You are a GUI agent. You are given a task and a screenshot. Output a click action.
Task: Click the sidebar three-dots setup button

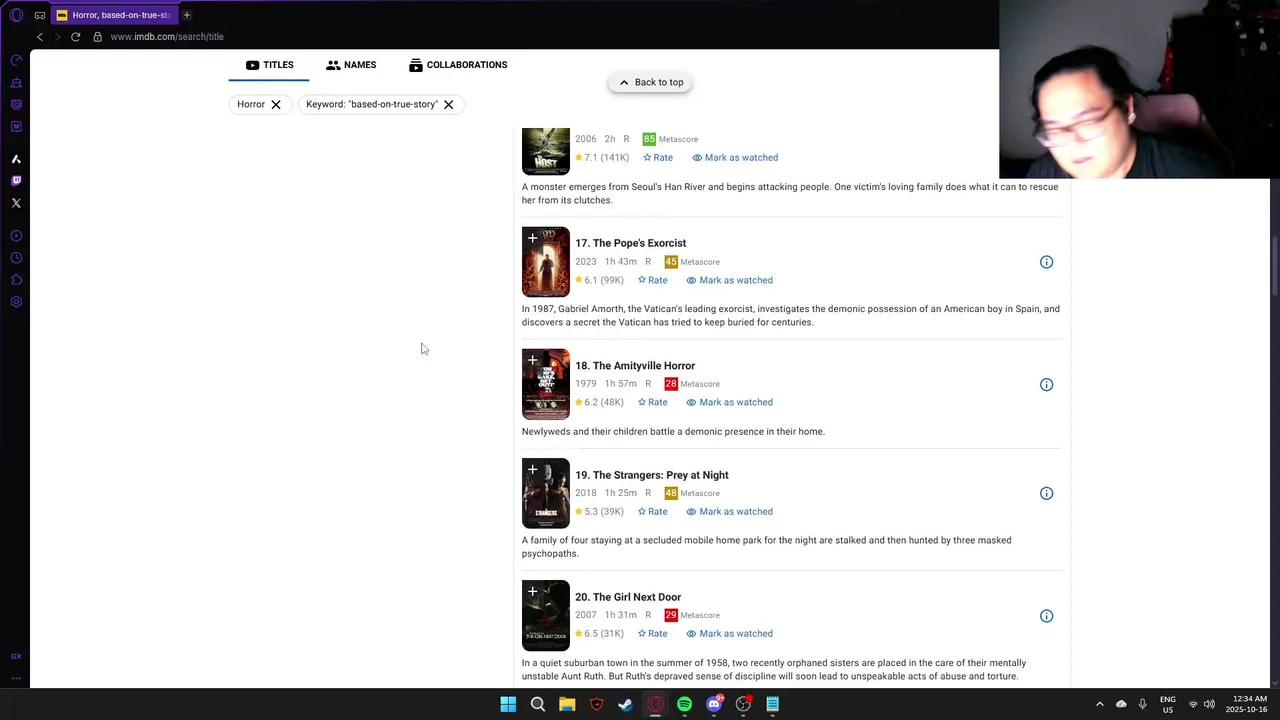16,678
